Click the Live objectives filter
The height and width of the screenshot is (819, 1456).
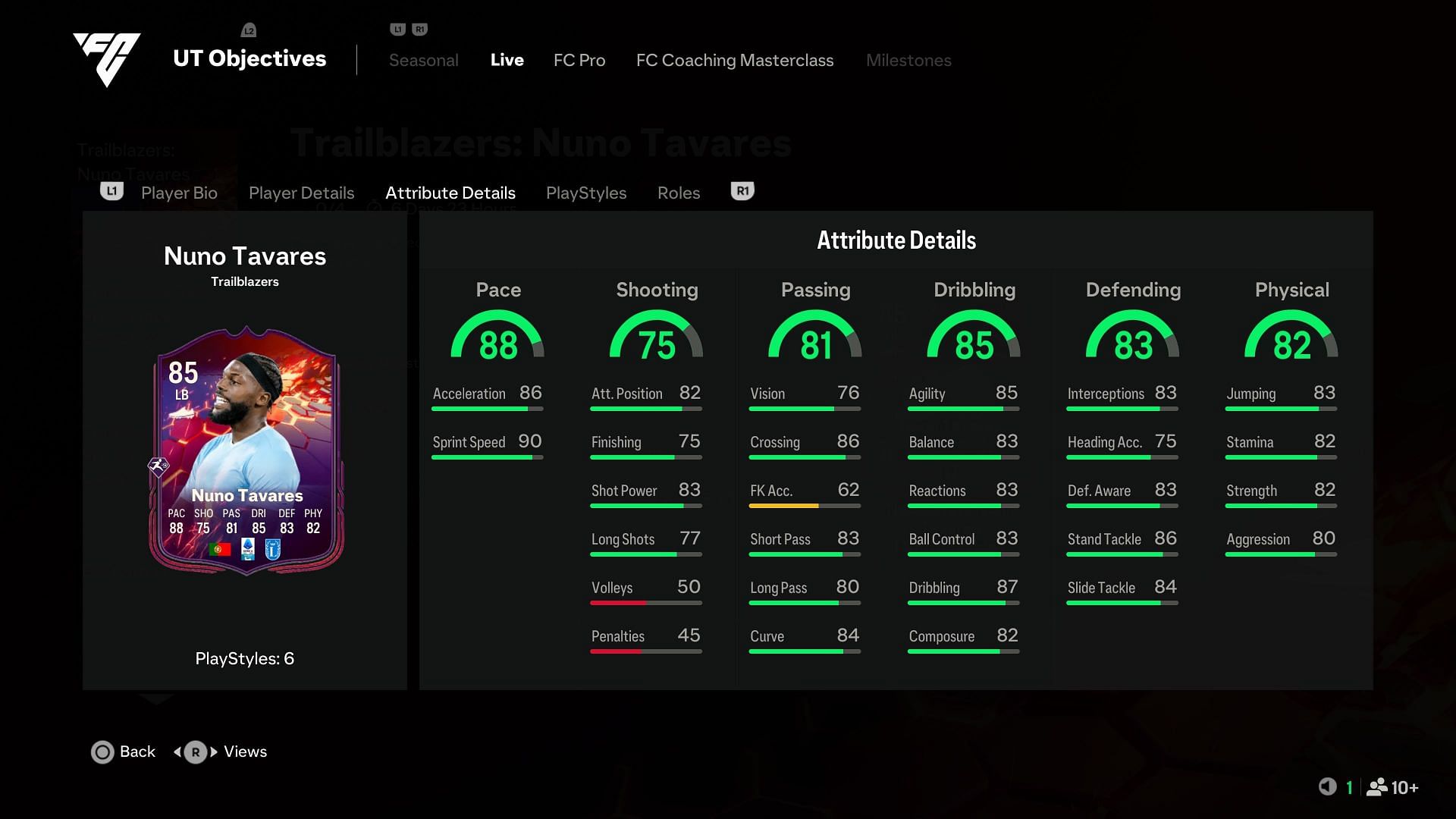pos(507,60)
